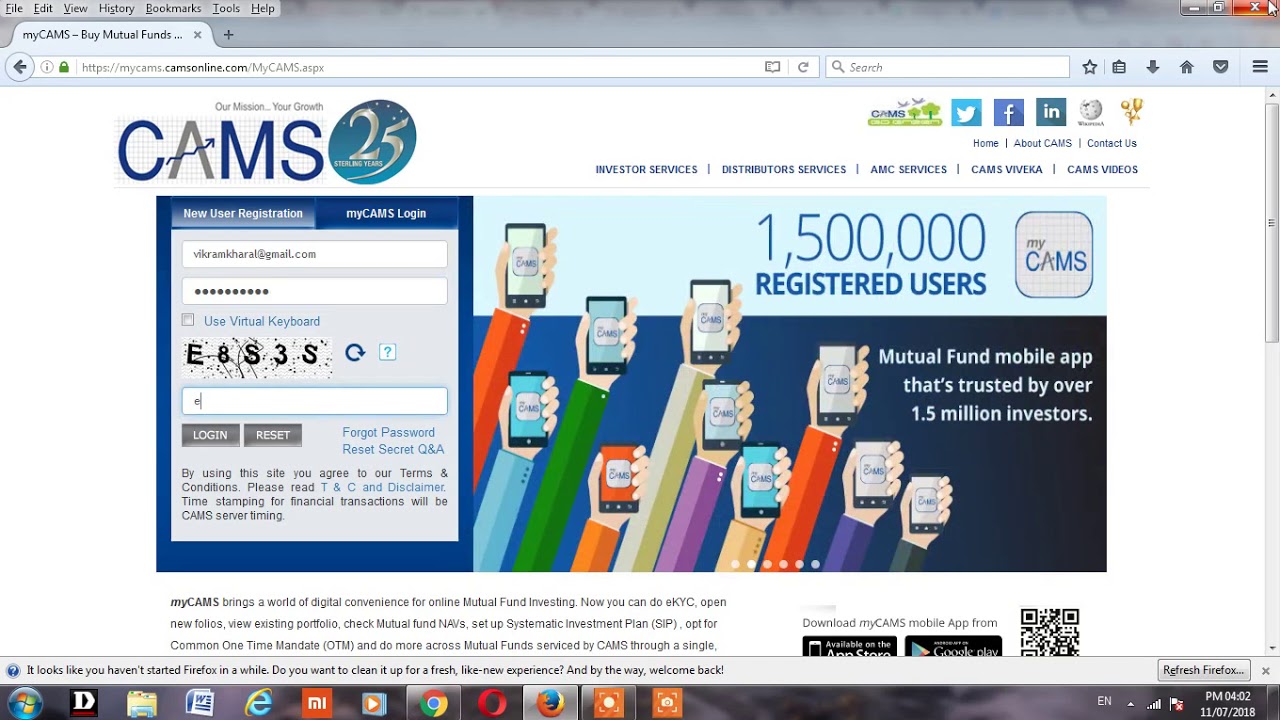Click the Refresh Firefox button

[1204, 670]
